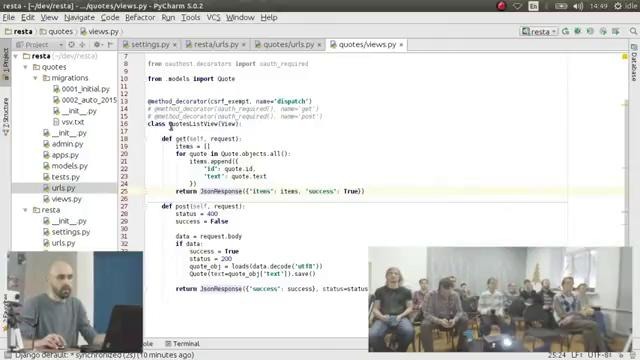
Task: Click the UTF-8 encoding in status bar
Action: click(599, 356)
